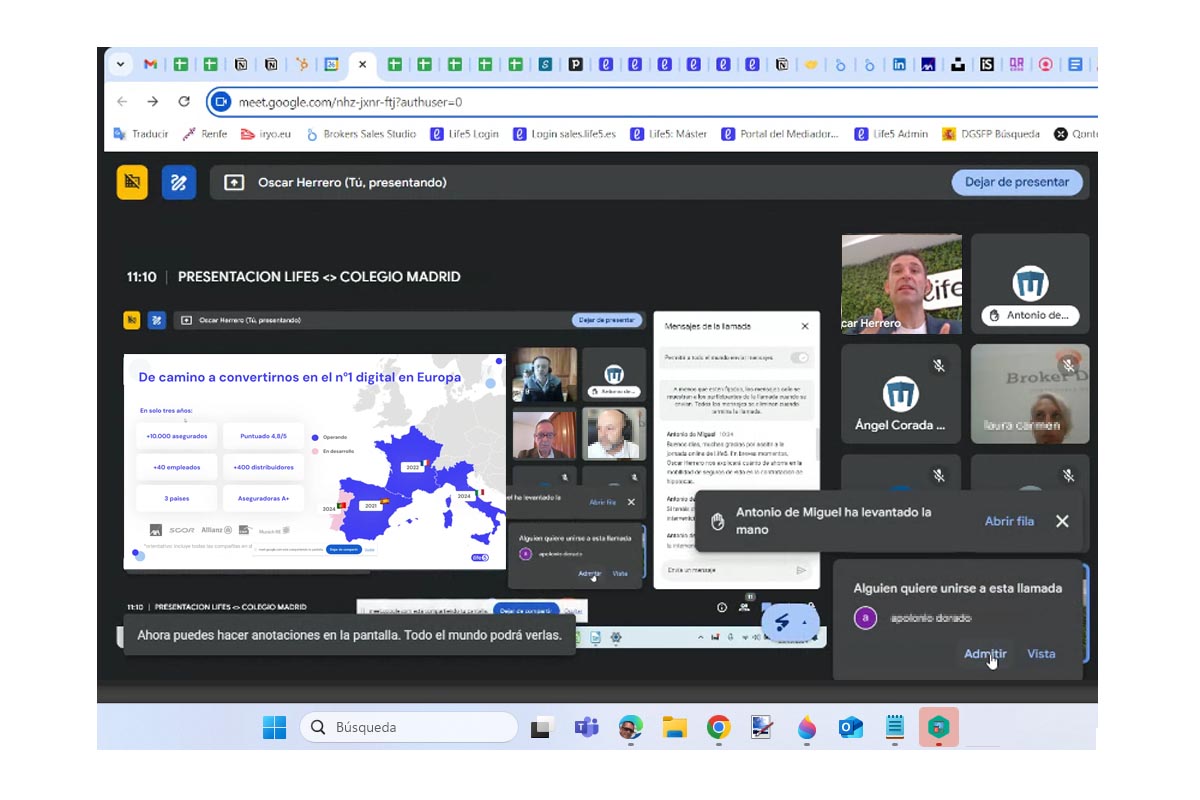
Task: Open the blue annotation pen tool
Action: (179, 182)
